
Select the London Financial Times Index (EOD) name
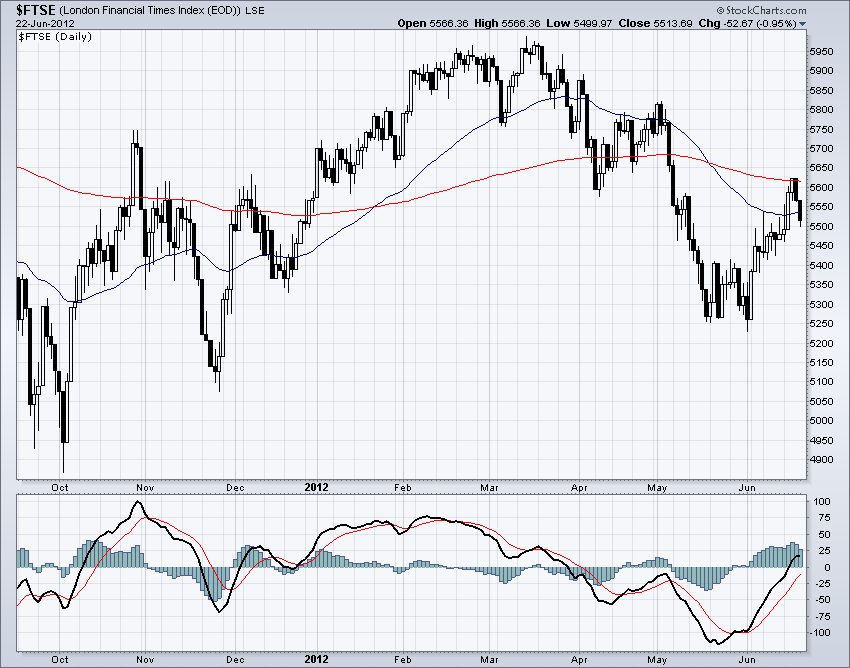pyautogui.click(x=149, y=10)
